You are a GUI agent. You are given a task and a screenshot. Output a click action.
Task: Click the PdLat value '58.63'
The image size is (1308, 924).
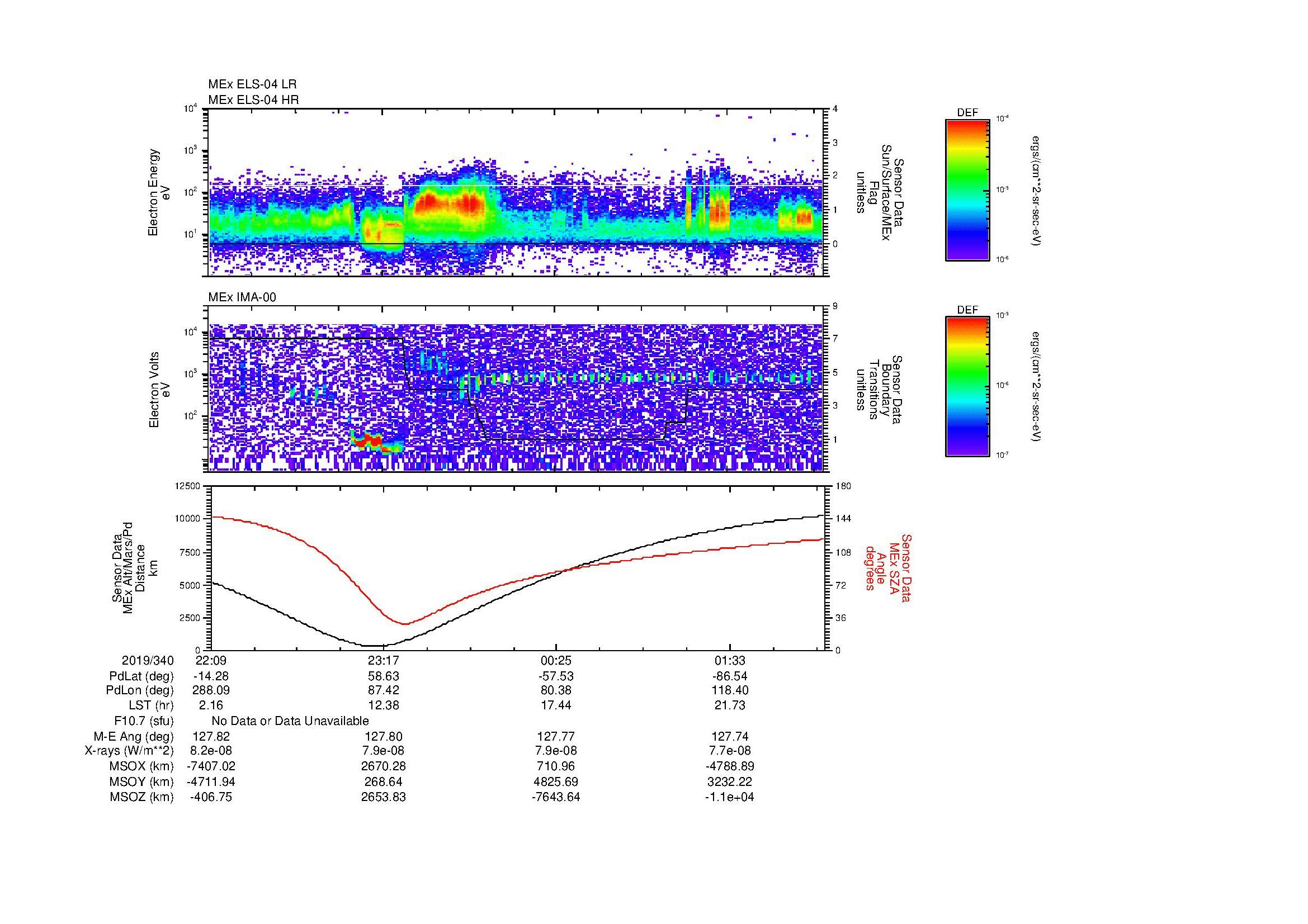[x=384, y=676]
